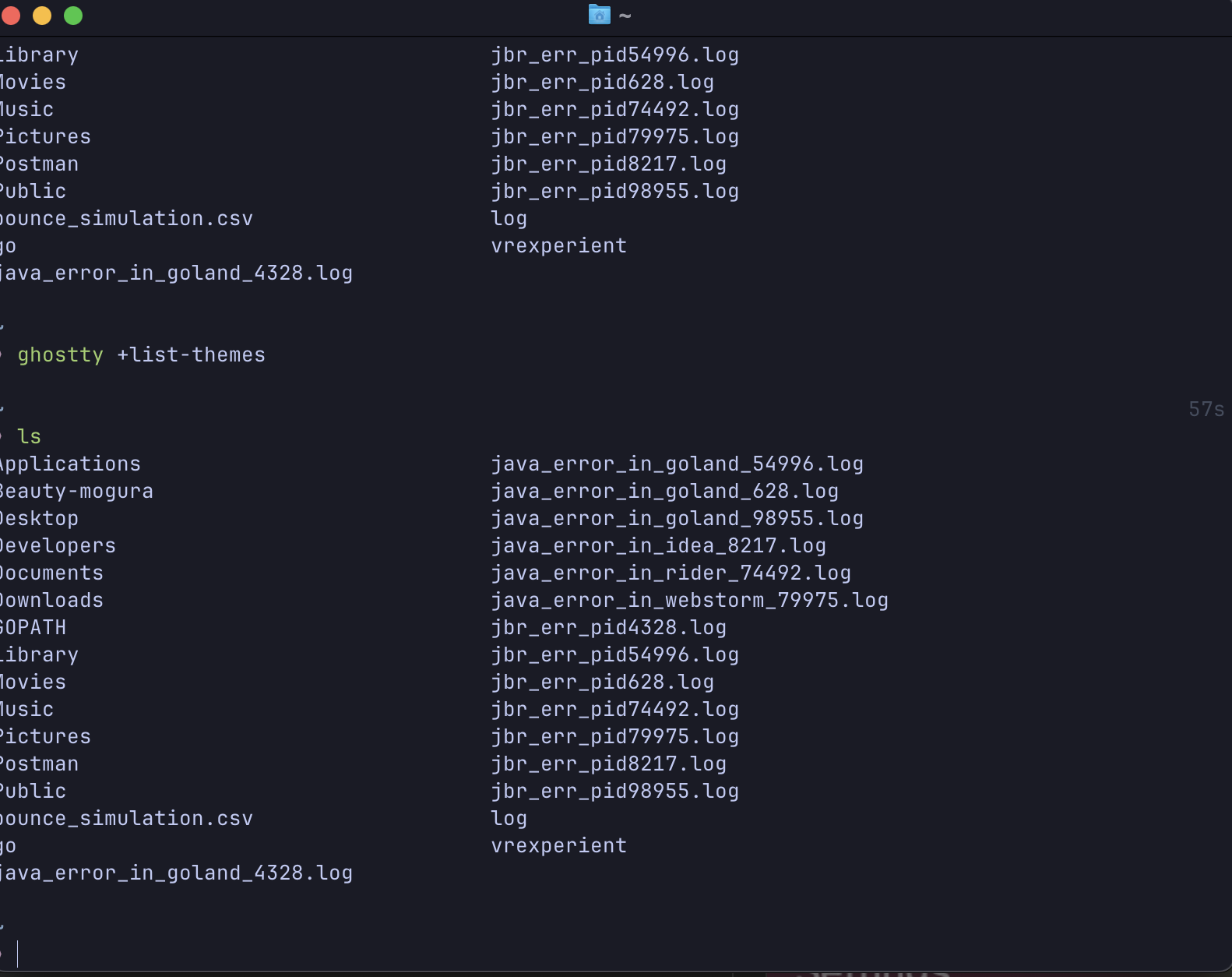Close the terminal window with the red button

(x=11, y=16)
